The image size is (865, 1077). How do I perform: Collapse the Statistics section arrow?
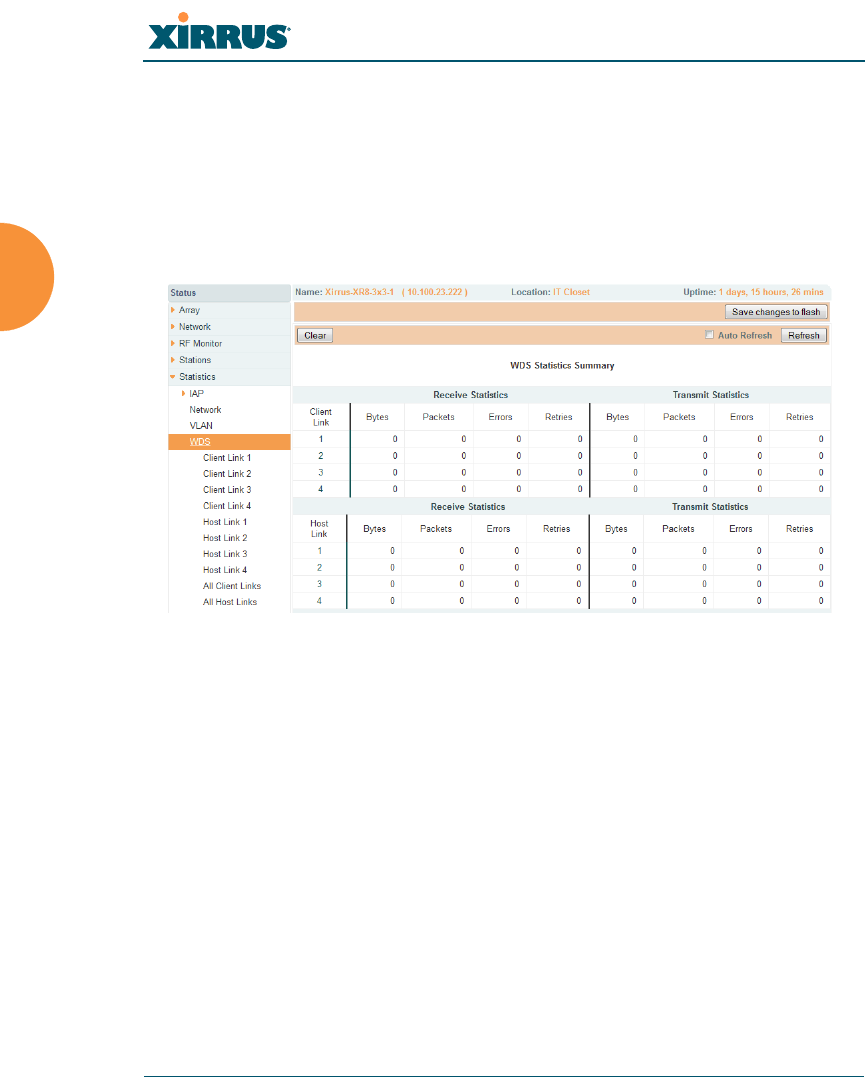coord(172,377)
